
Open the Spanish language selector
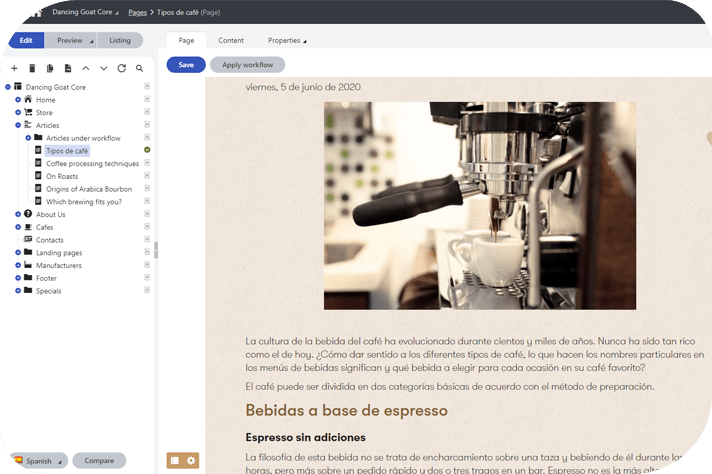click(39, 461)
